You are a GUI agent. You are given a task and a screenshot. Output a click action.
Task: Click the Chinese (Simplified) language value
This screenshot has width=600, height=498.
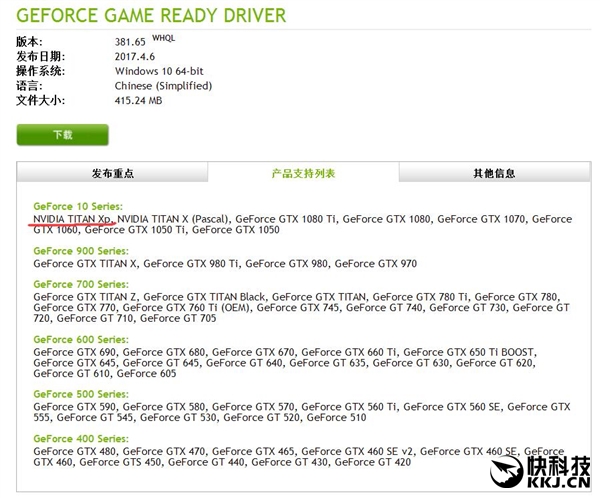coord(163,86)
